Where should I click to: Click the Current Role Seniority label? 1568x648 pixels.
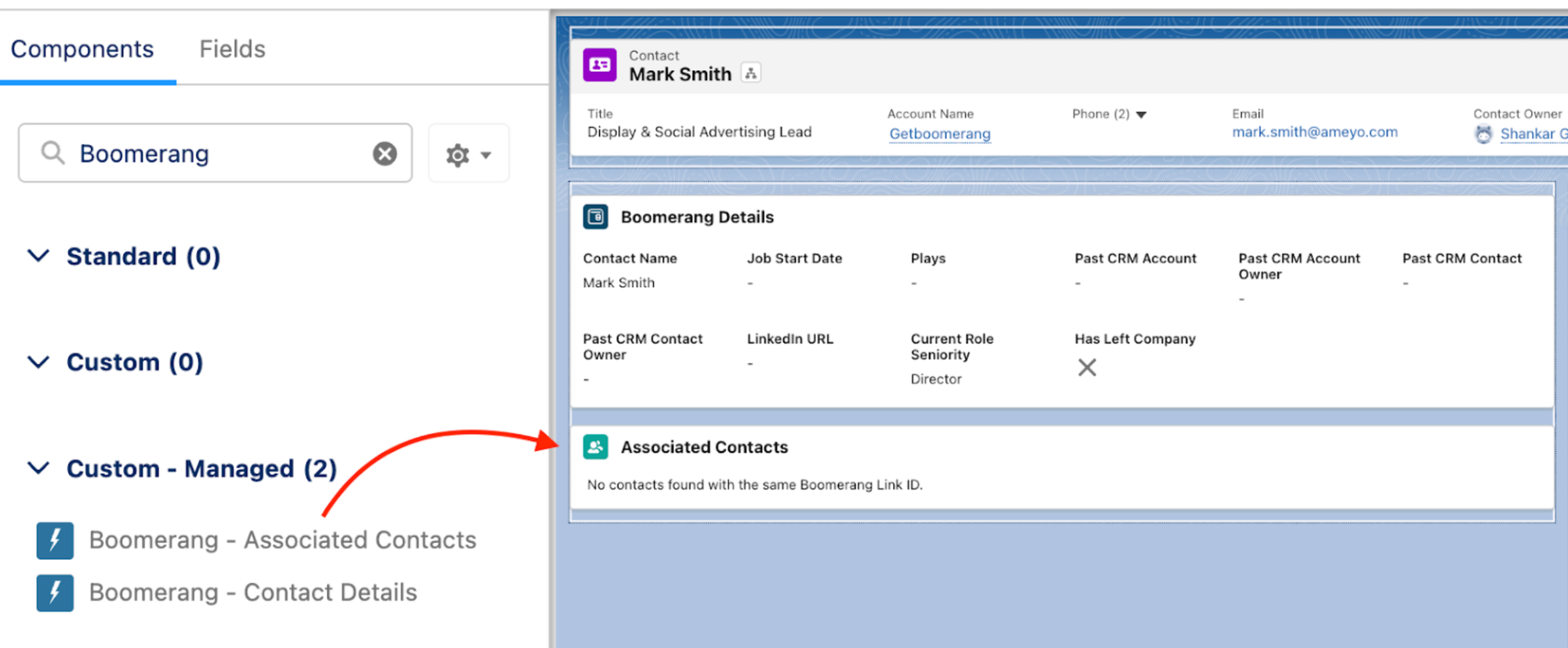[x=952, y=347]
